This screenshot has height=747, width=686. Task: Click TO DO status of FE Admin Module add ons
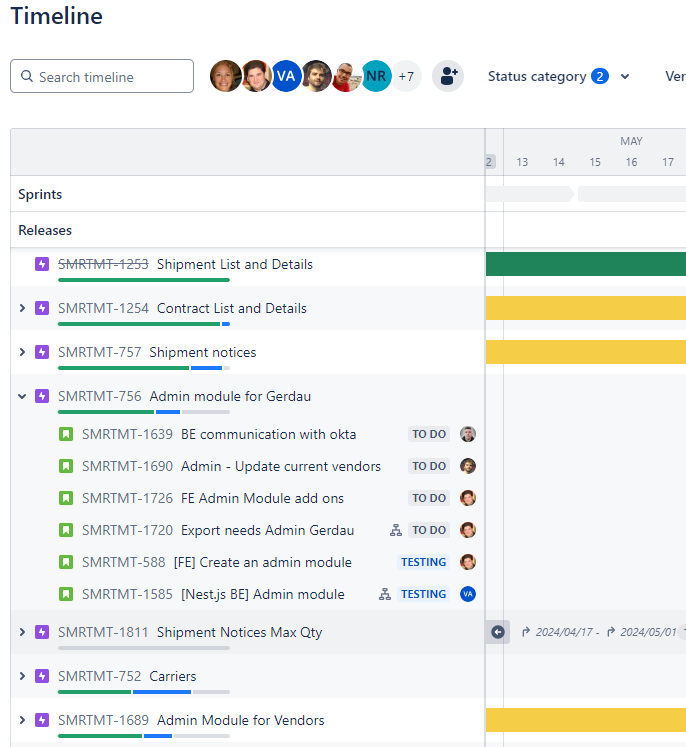[429, 498]
